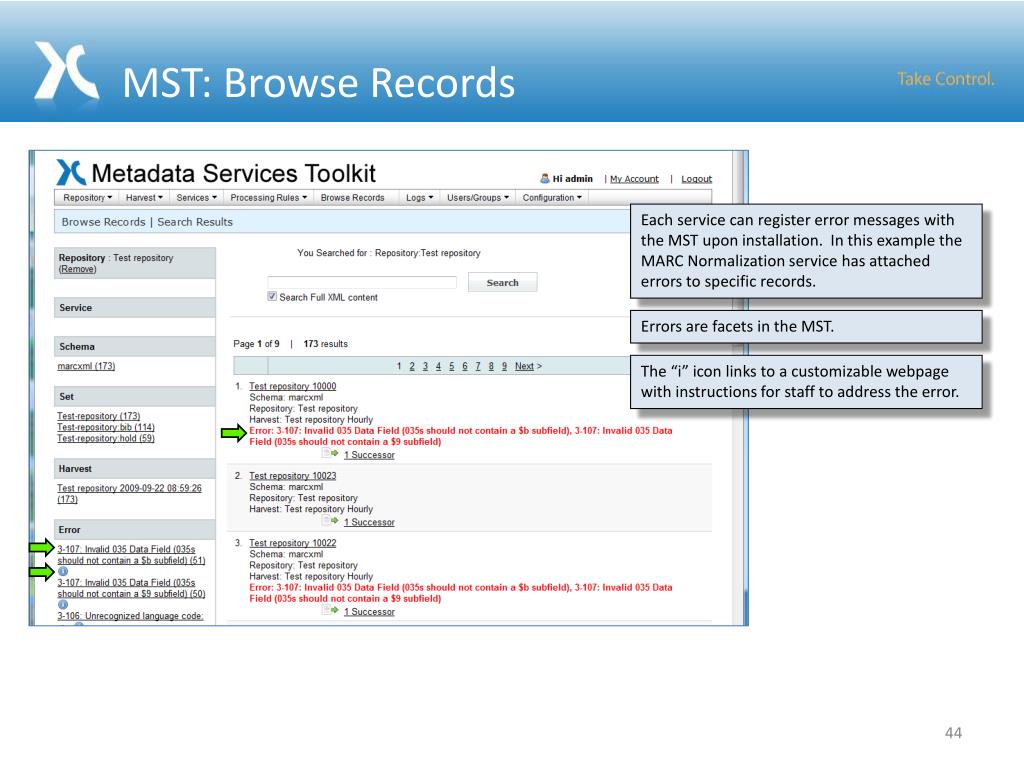
Task: Click the Search button
Action: tap(502, 282)
